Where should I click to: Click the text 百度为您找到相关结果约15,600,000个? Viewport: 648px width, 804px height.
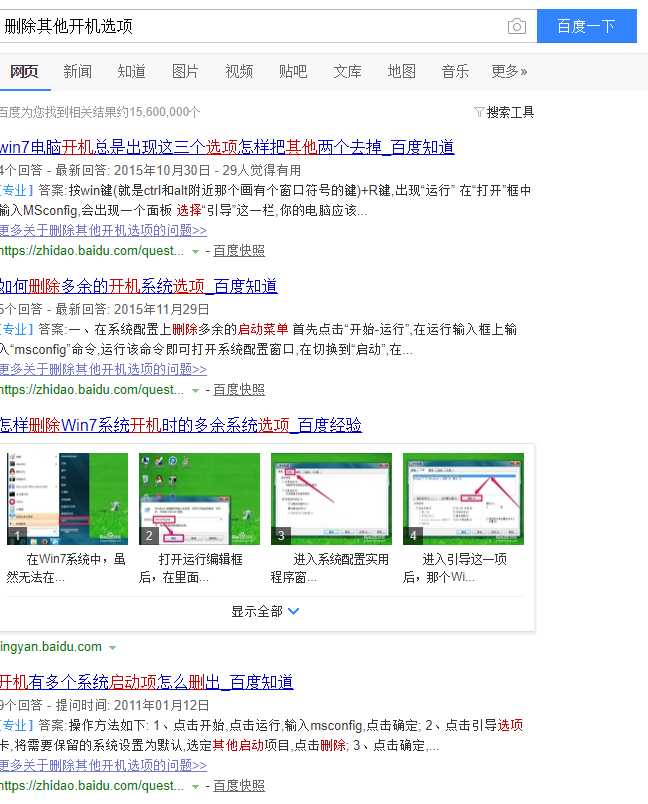tap(100, 112)
